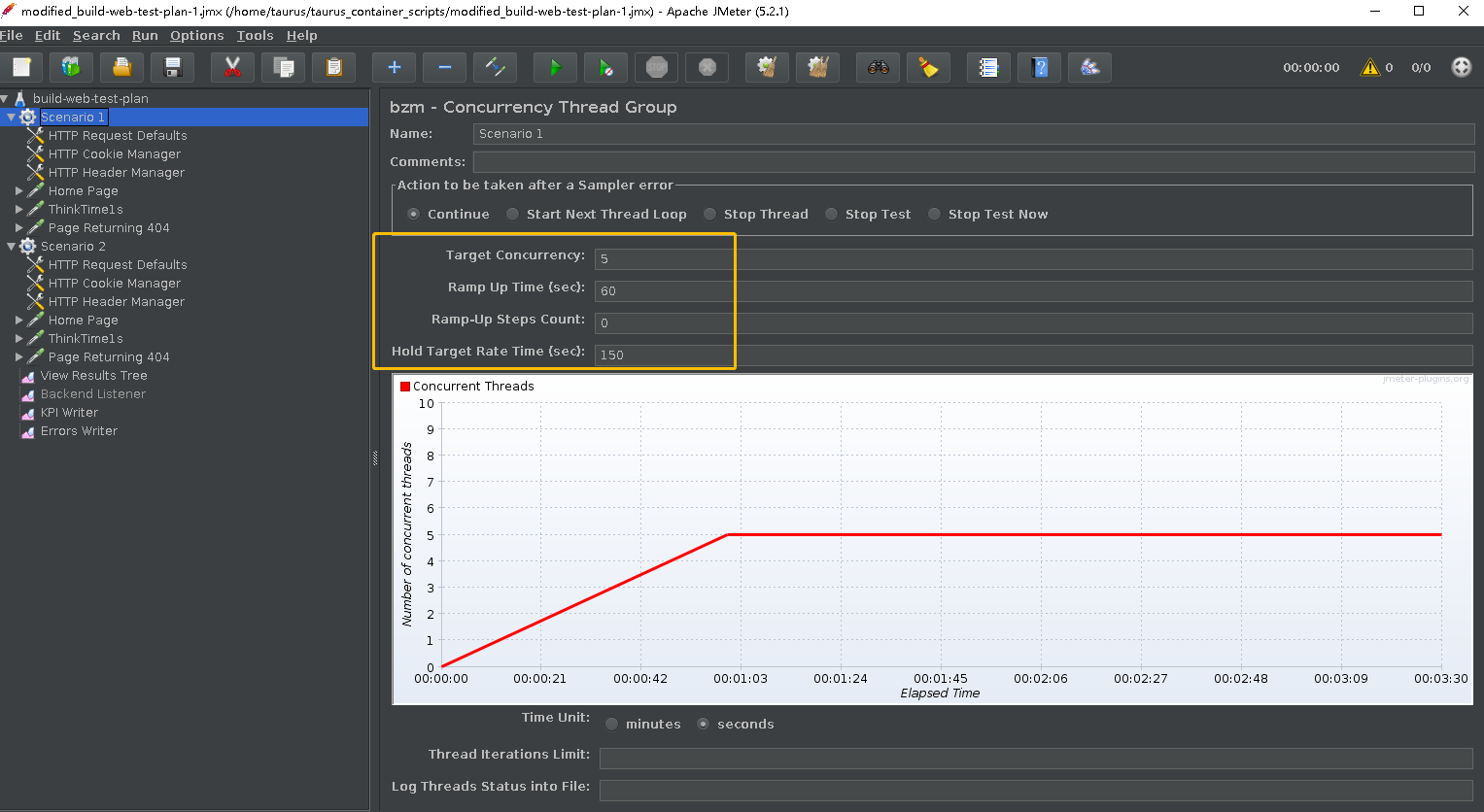
Task: Open the Function Helper list icon
Action: [x=989, y=67]
